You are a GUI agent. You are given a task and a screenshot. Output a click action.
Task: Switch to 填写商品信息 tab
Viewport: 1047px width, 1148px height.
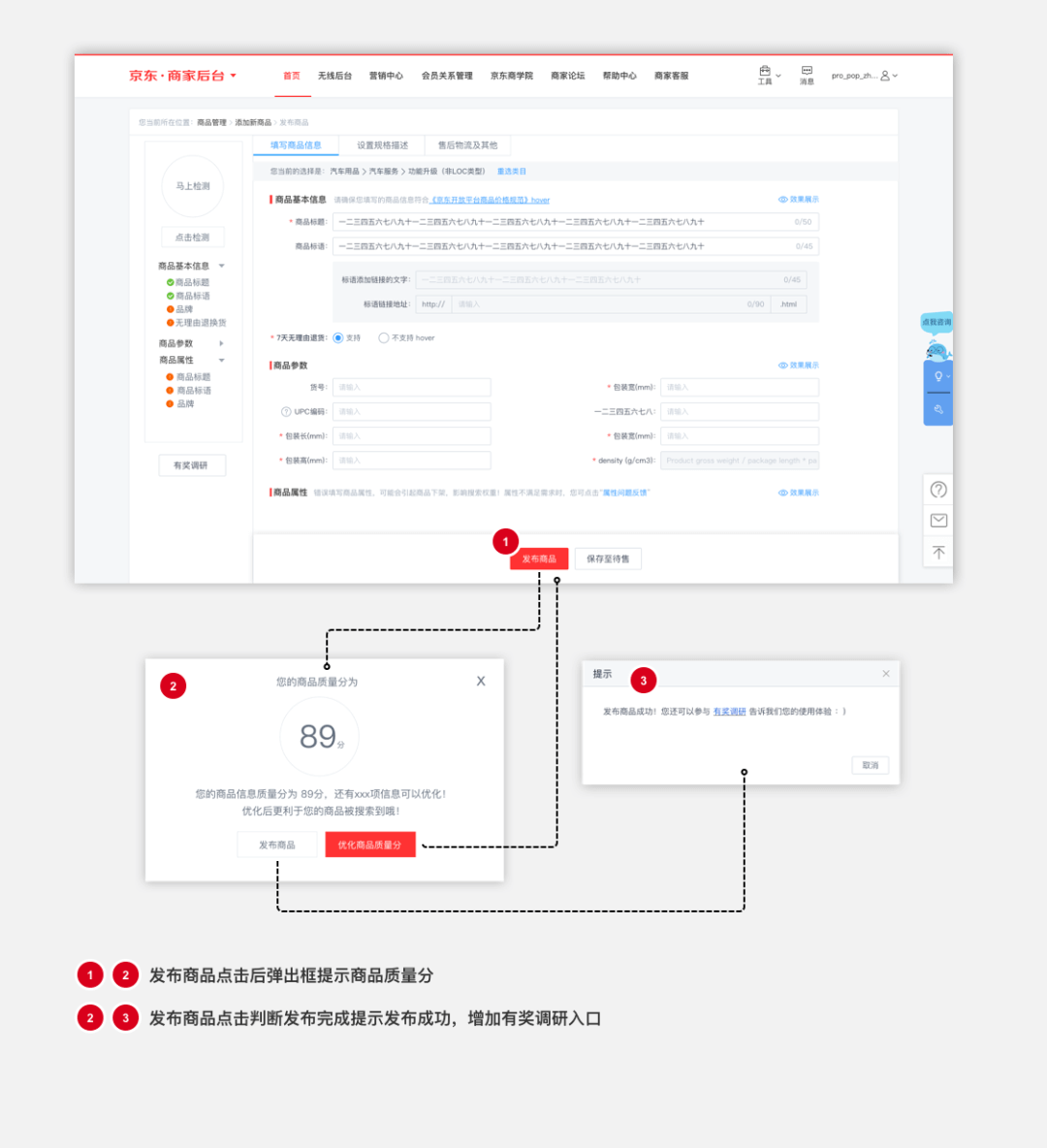[x=296, y=145]
